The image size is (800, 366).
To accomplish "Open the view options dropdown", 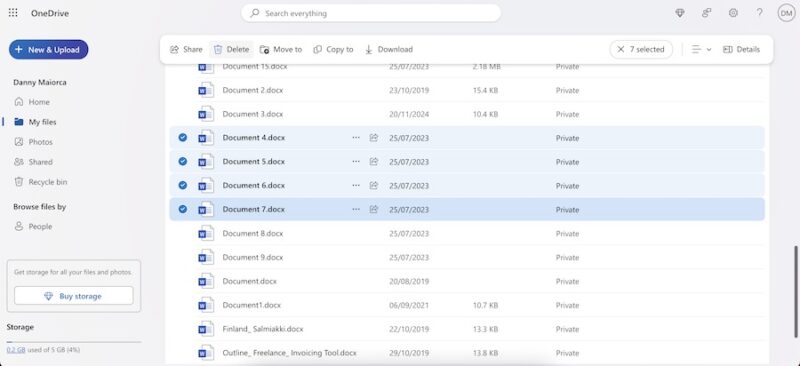I will click(x=701, y=50).
